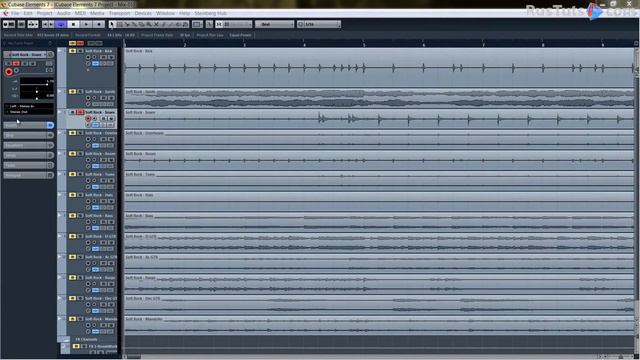Mute the Soft Rock - Synth track
The image size is (640, 360).
73,92
